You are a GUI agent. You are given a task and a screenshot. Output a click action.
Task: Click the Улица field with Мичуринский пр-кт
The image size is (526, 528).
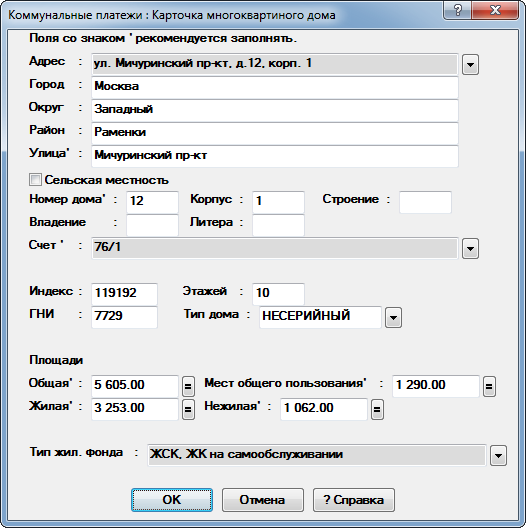point(275,156)
